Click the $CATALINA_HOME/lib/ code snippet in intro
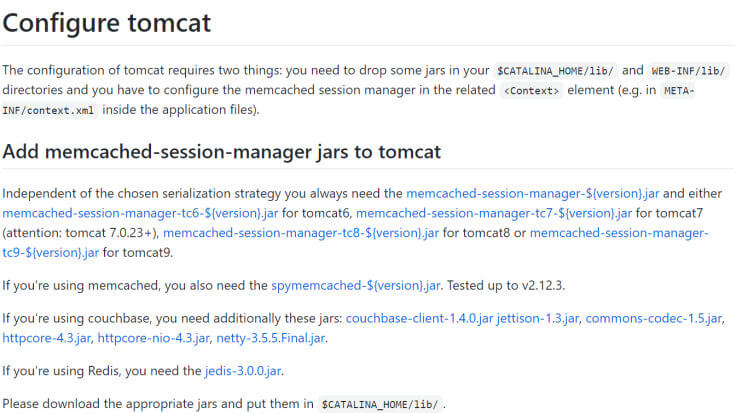742x413 pixels. click(555, 71)
